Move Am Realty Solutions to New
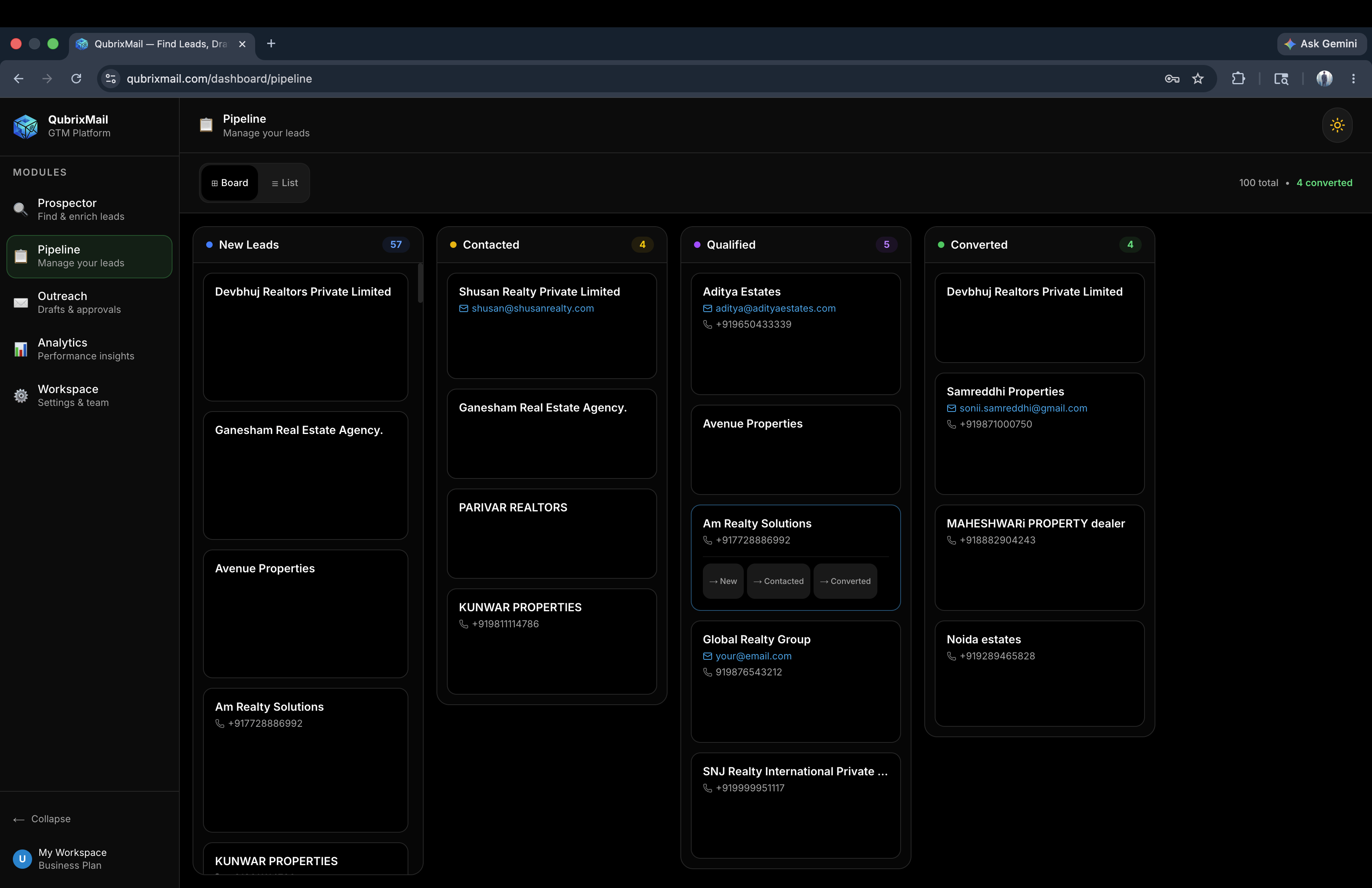This screenshot has width=1372, height=888. (723, 581)
